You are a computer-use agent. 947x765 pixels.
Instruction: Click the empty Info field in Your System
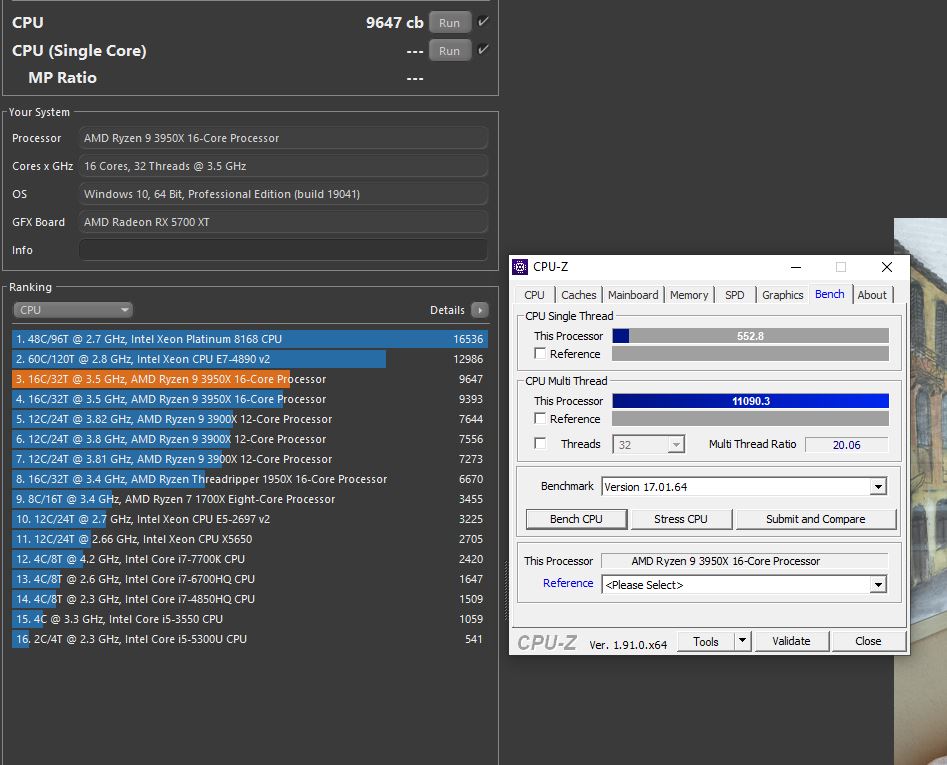pyautogui.click(x=283, y=249)
